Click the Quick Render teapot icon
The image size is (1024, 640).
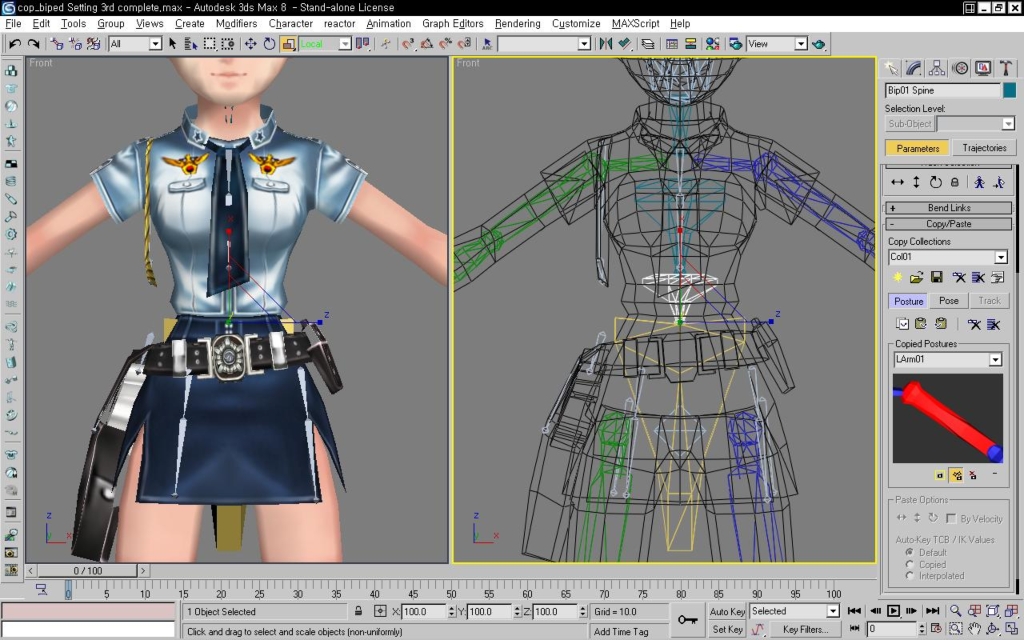818,44
